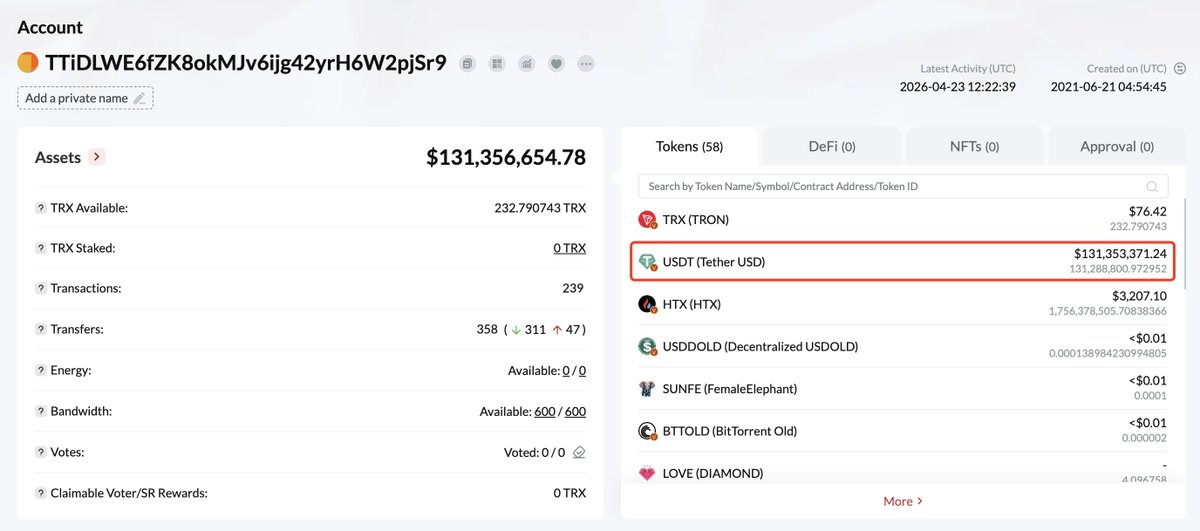Click the edit icon beside Voted 0/0
This screenshot has height=531, width=1200.
point(579,452)
